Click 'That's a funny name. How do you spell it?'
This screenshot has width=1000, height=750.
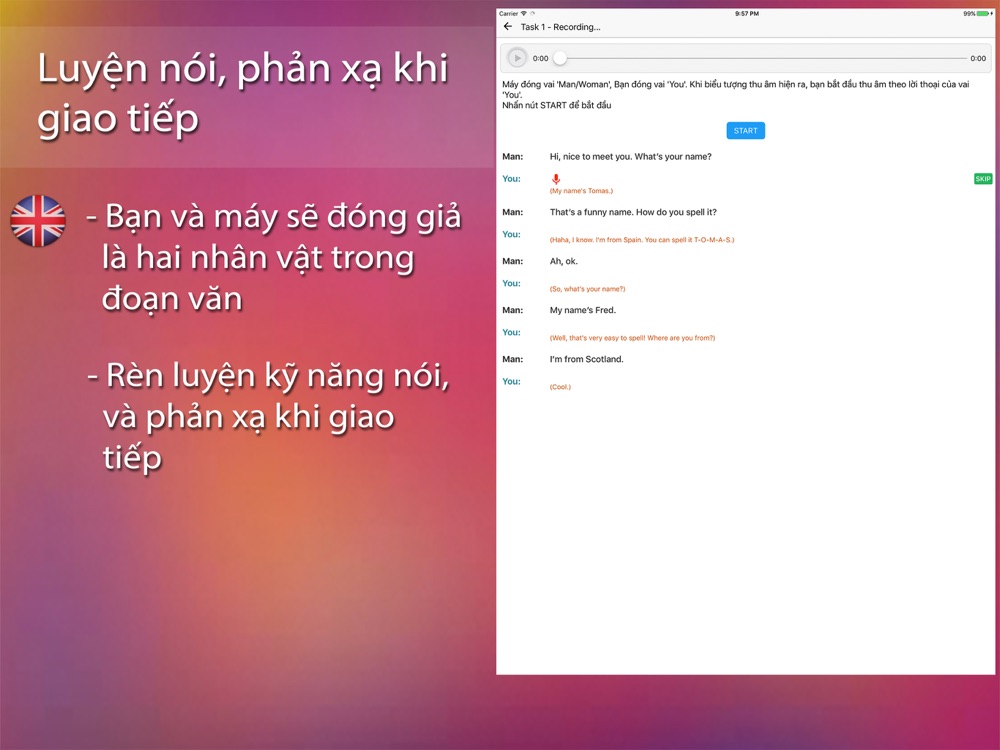point(633,212)
